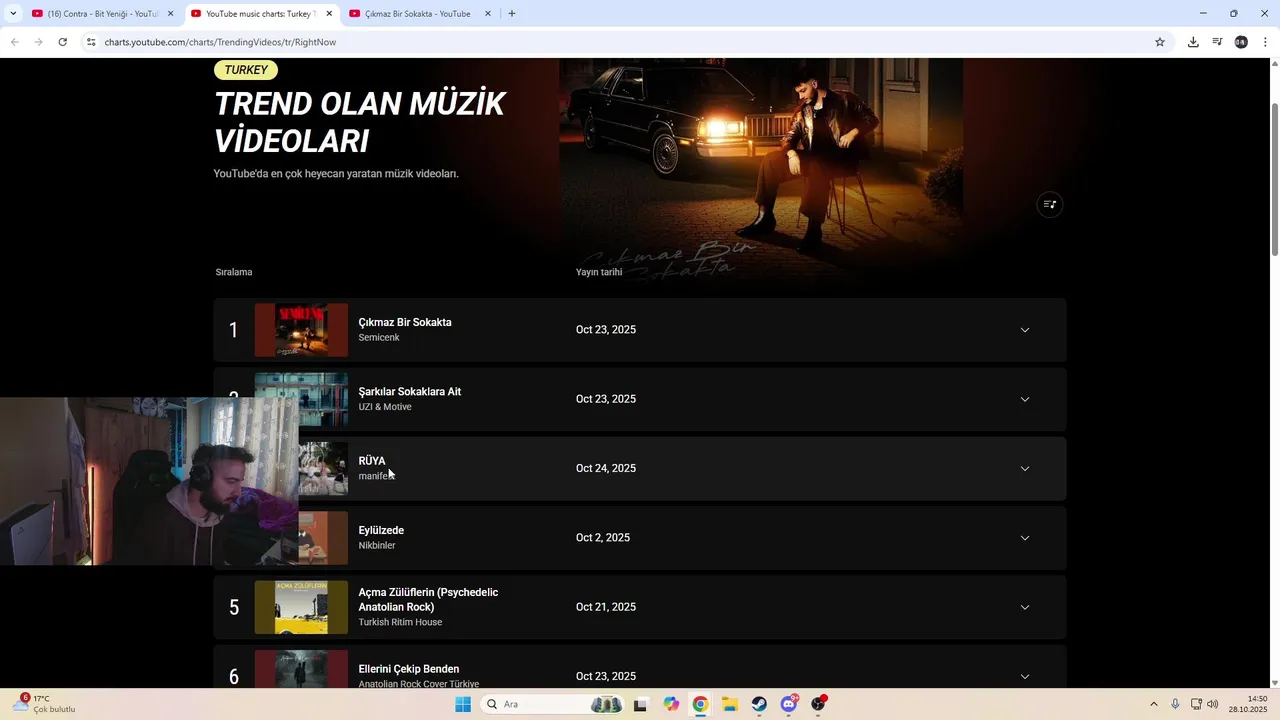1280x720 pixels.
Task: Open the RÜYA song title
Action: tap(372, 461)
